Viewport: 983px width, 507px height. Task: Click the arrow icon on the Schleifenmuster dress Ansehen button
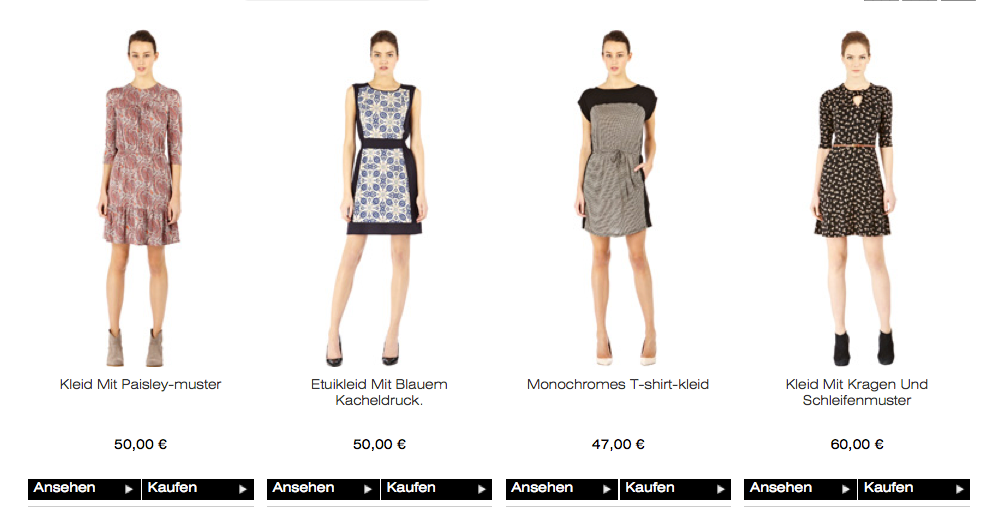(845, 489)
